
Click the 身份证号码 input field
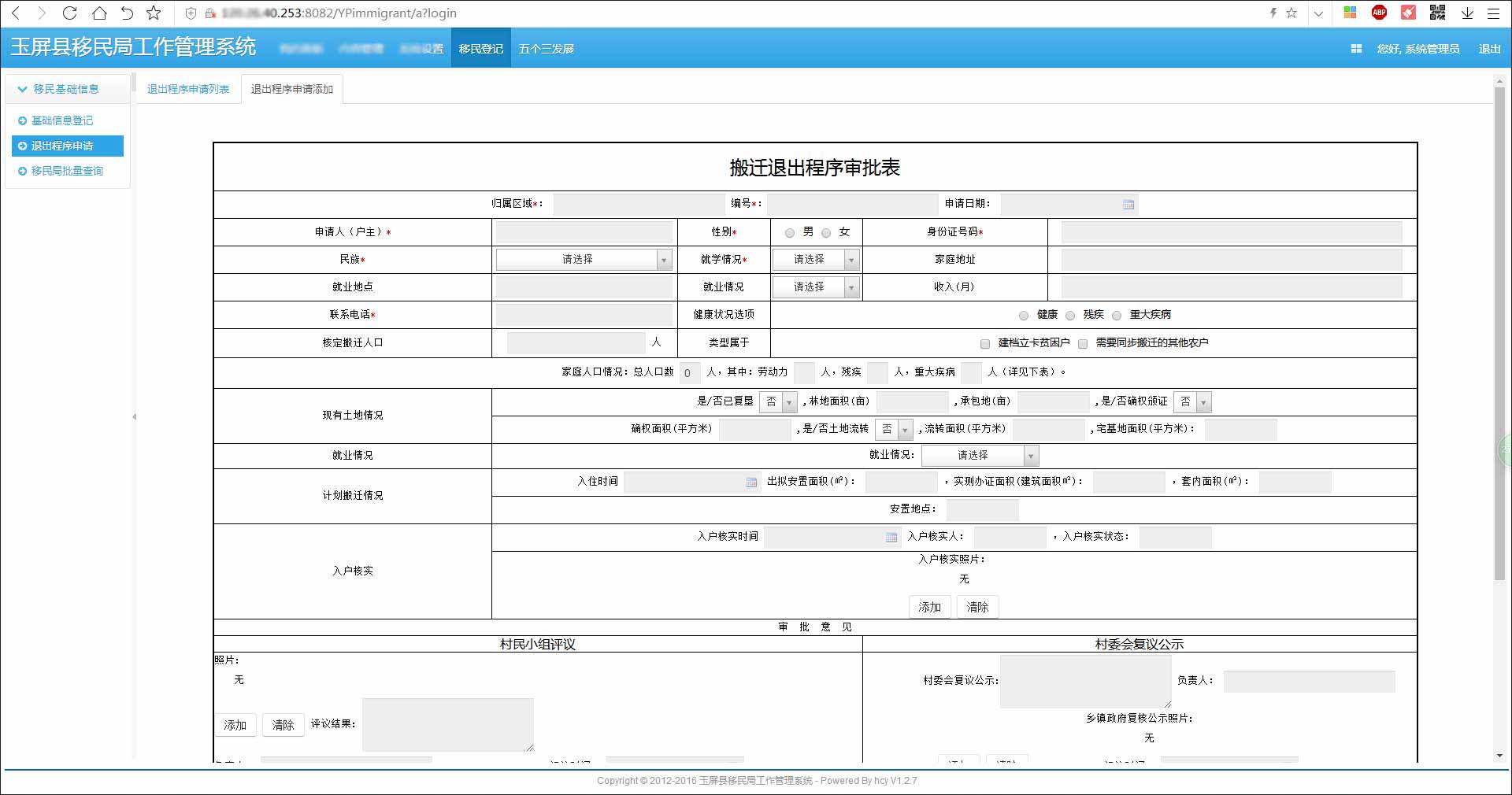click(x=1232, y=232)
